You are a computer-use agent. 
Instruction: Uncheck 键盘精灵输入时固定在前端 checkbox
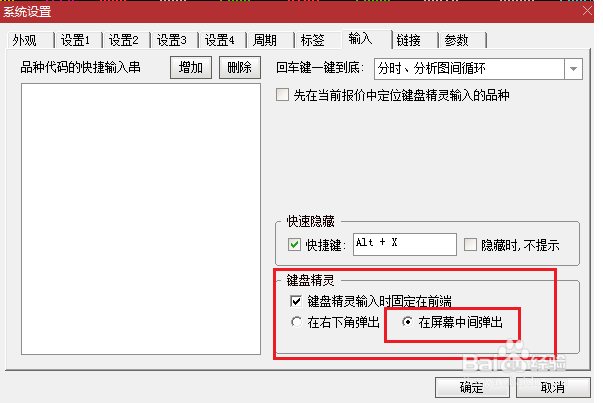pos(296,301)
